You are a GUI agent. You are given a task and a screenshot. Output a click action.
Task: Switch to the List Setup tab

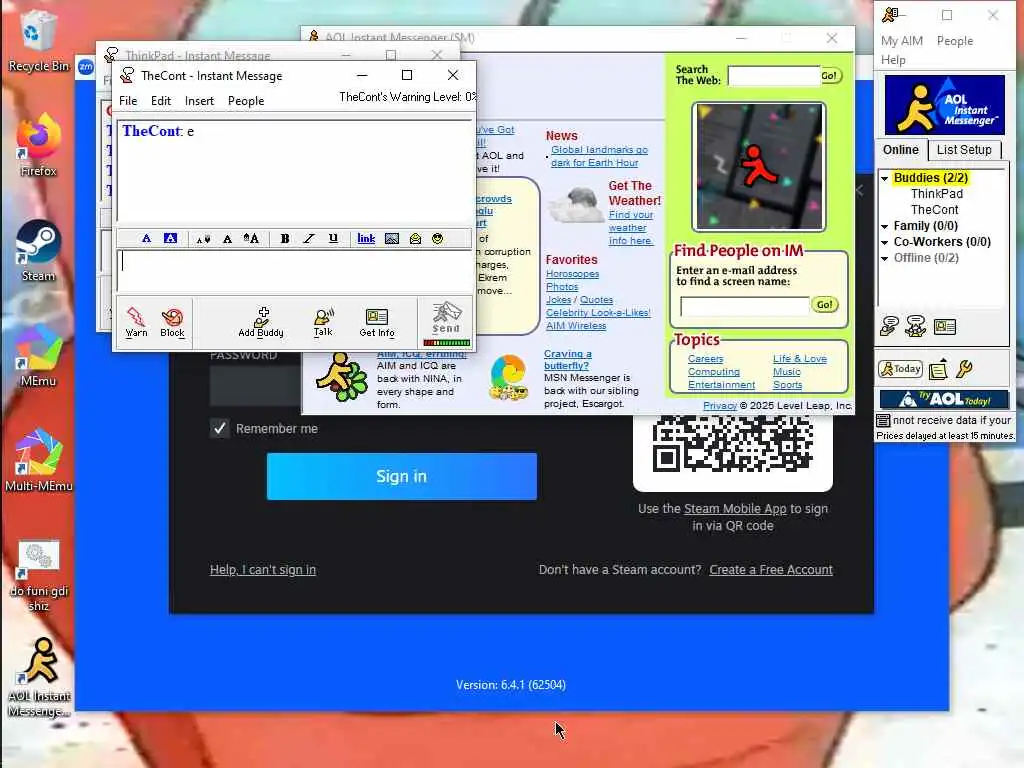(964, 150)
